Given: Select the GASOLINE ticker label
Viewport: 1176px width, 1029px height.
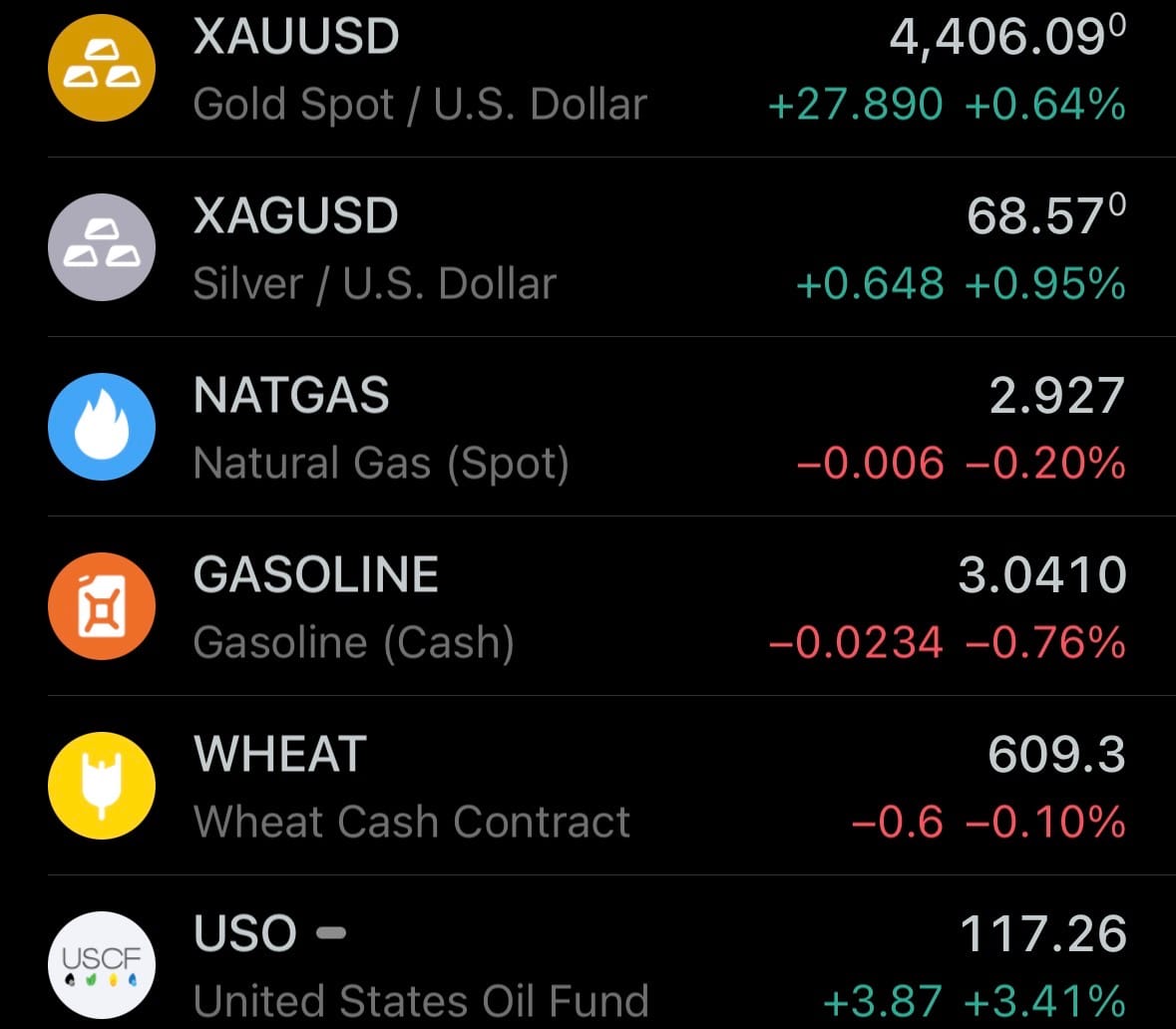Looking at the screenshot, I should click(x=316, y=575).
